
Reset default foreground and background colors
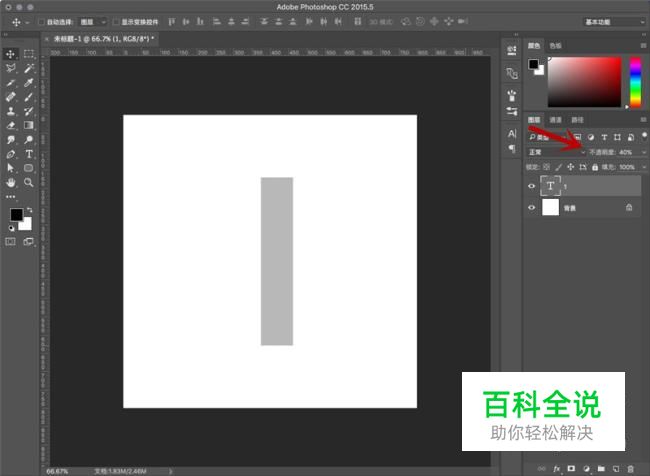click(11, 228)
